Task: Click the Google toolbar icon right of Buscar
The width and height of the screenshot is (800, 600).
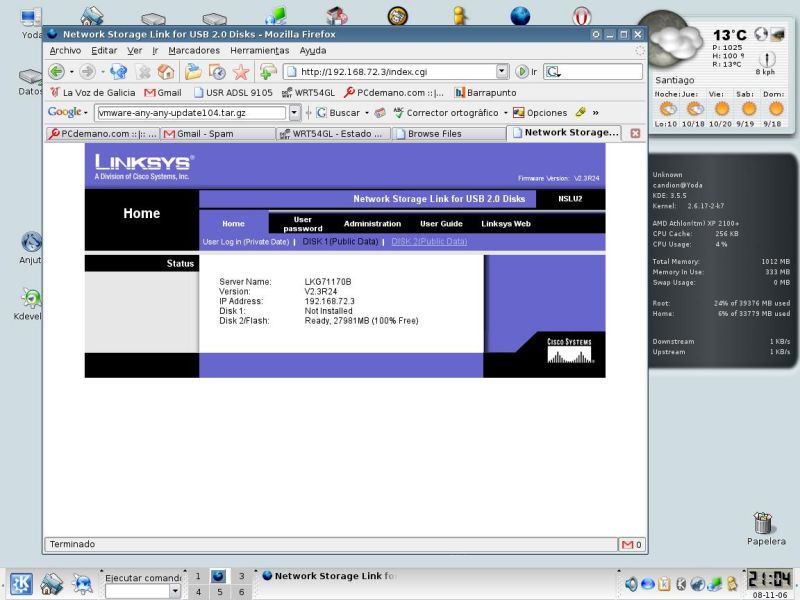Action: tap(380, 113)
